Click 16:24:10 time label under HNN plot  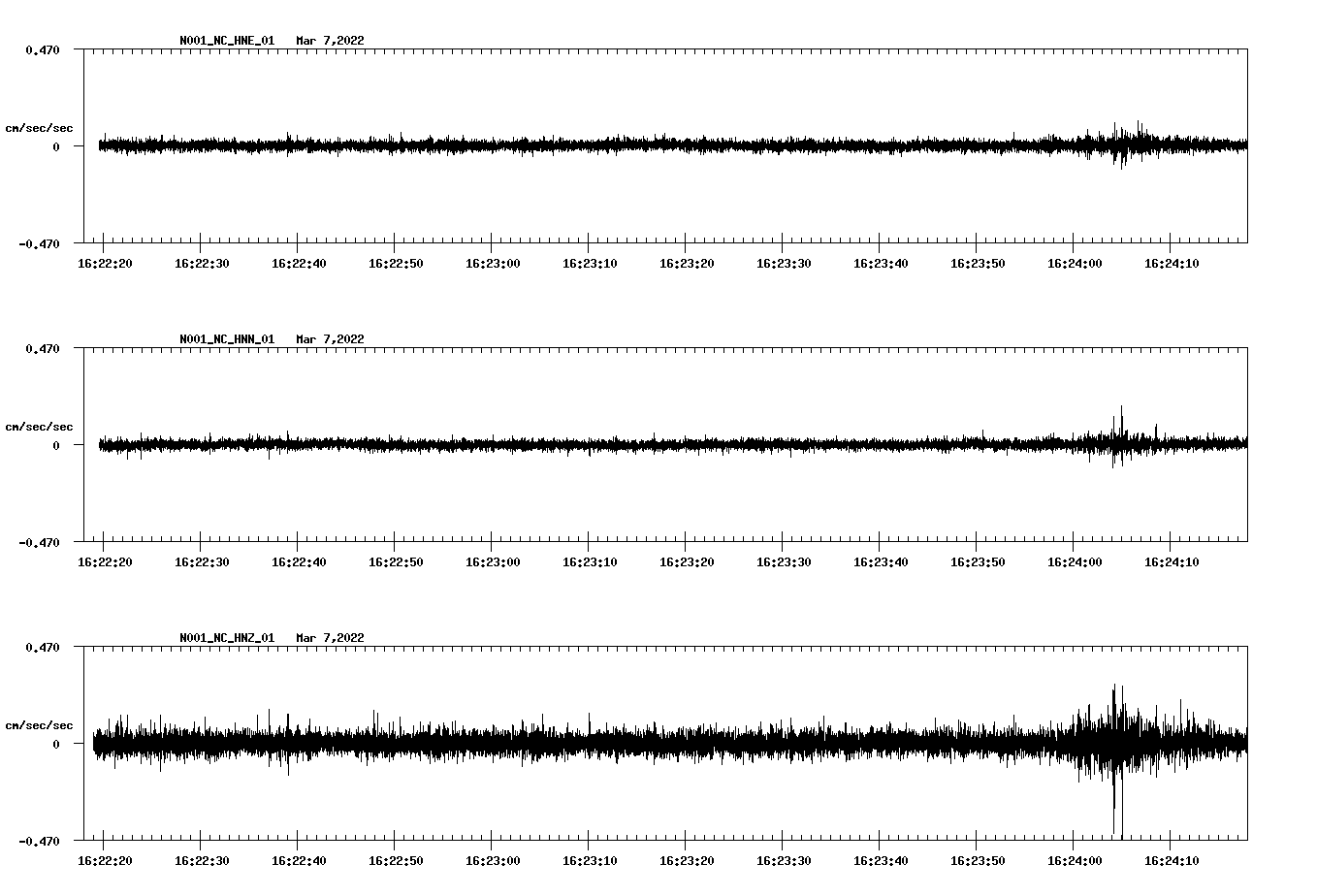(1172, 561)
